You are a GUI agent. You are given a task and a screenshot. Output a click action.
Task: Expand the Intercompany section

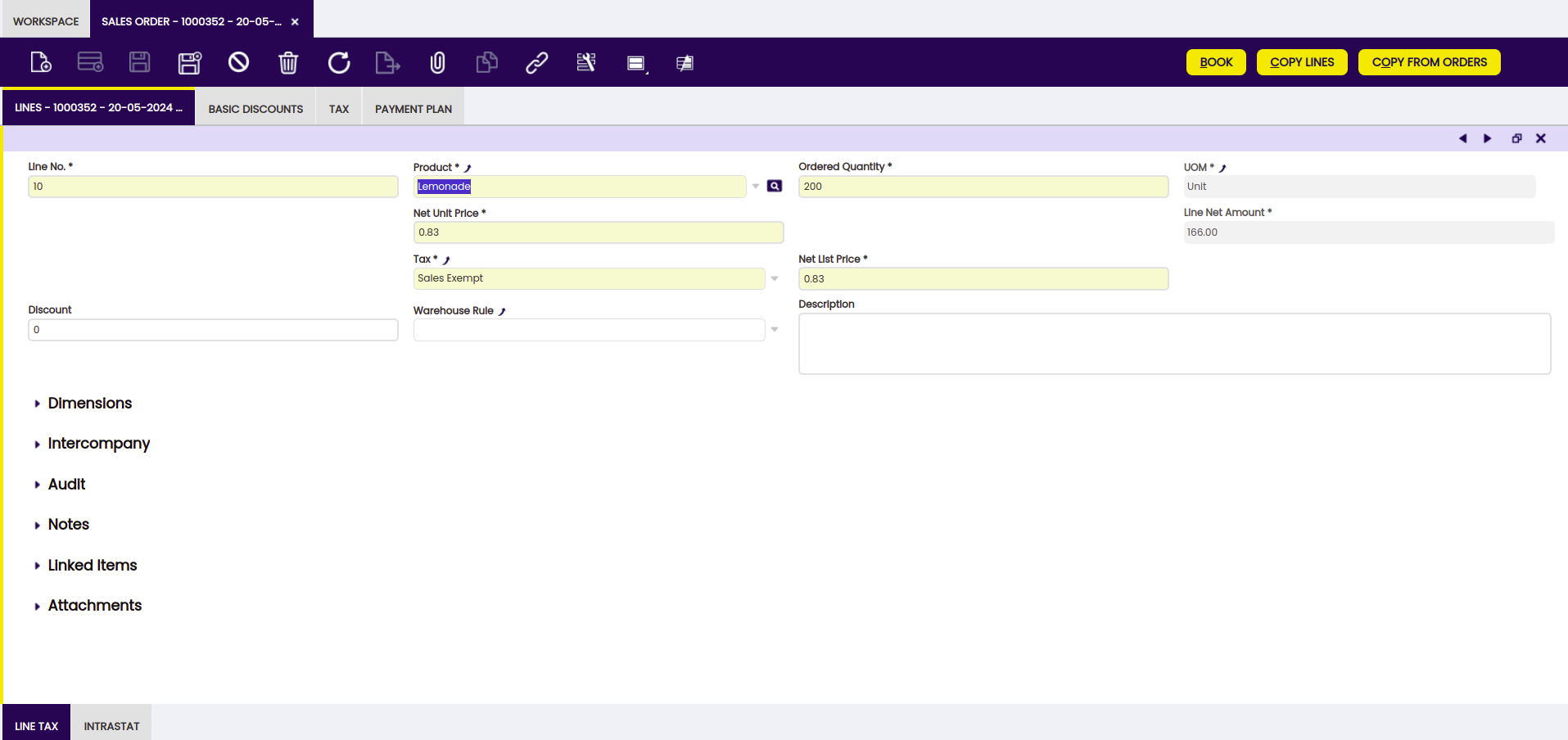coord(92,444)
